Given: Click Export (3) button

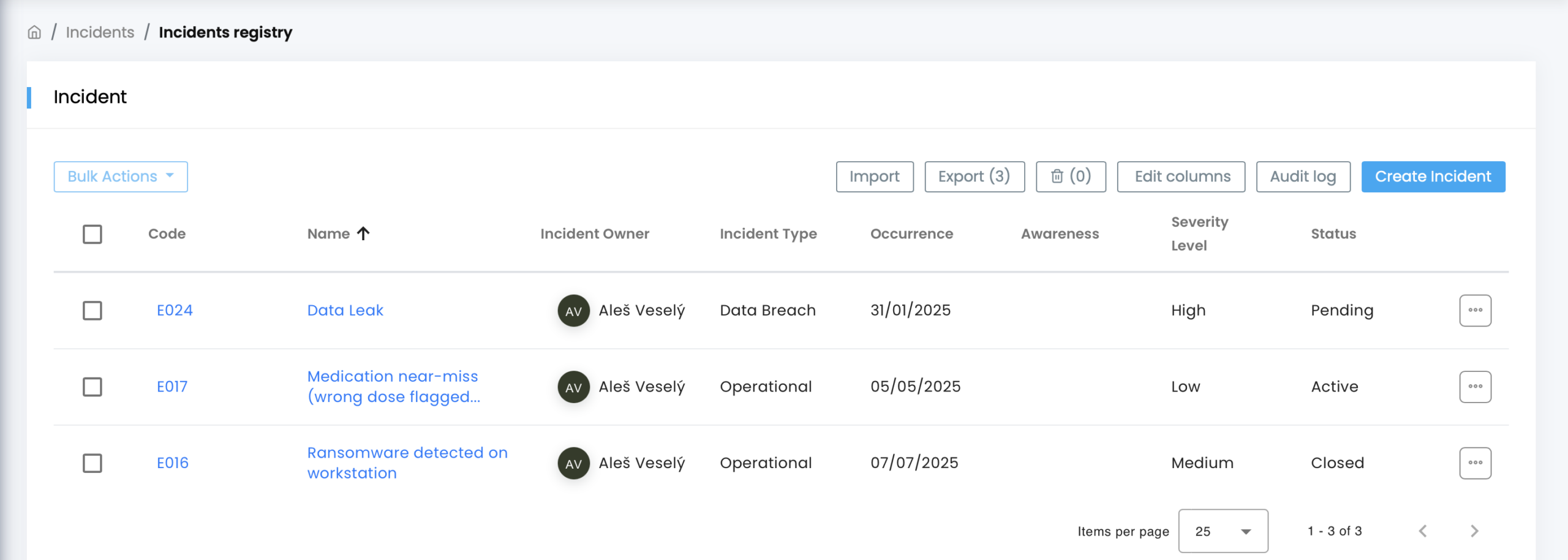Looking at the screenshot, I should pyautogui.click(x=974, y=176).
